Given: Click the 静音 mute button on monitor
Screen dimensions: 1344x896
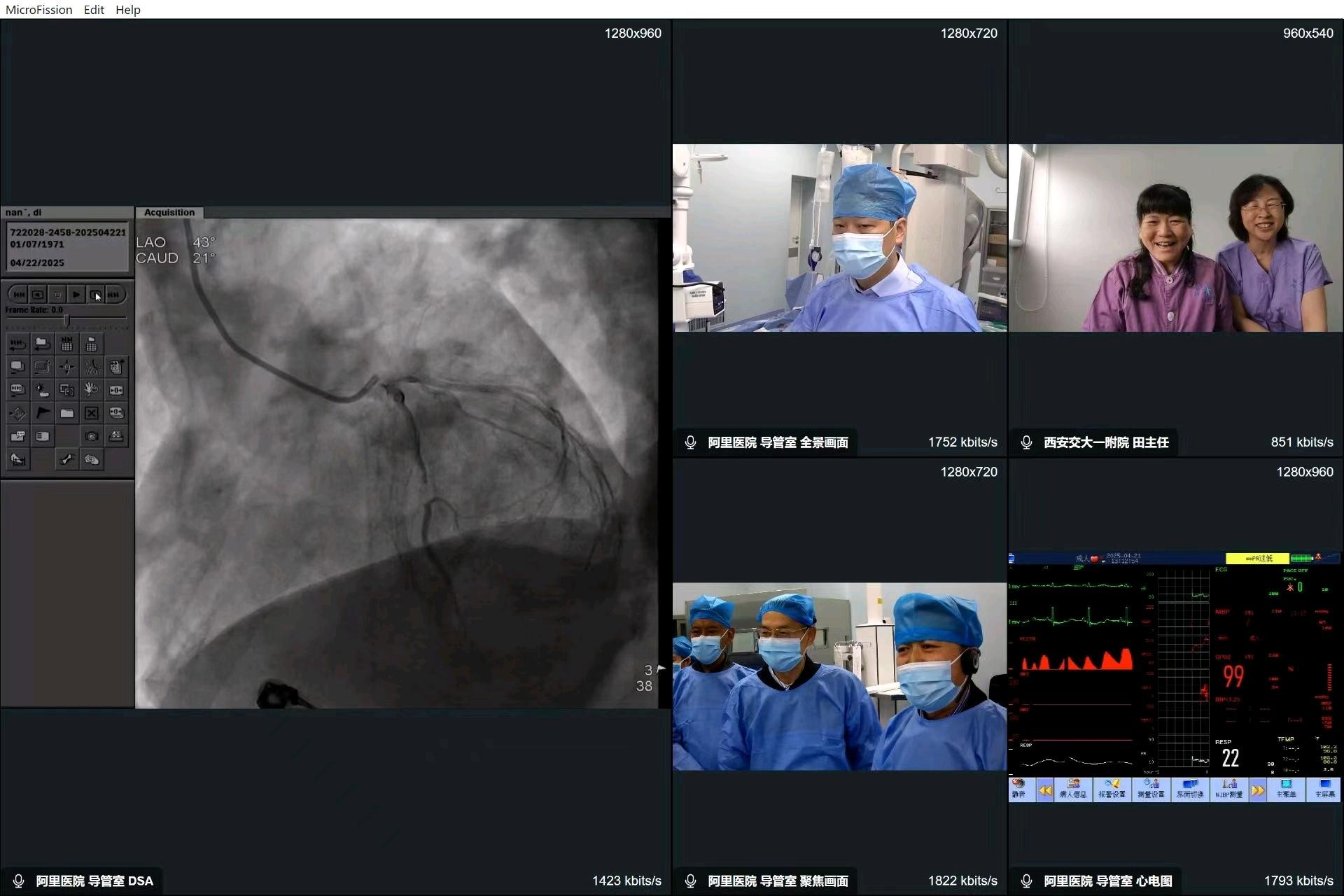Looking at the screenshot, I should (1019, 789).
